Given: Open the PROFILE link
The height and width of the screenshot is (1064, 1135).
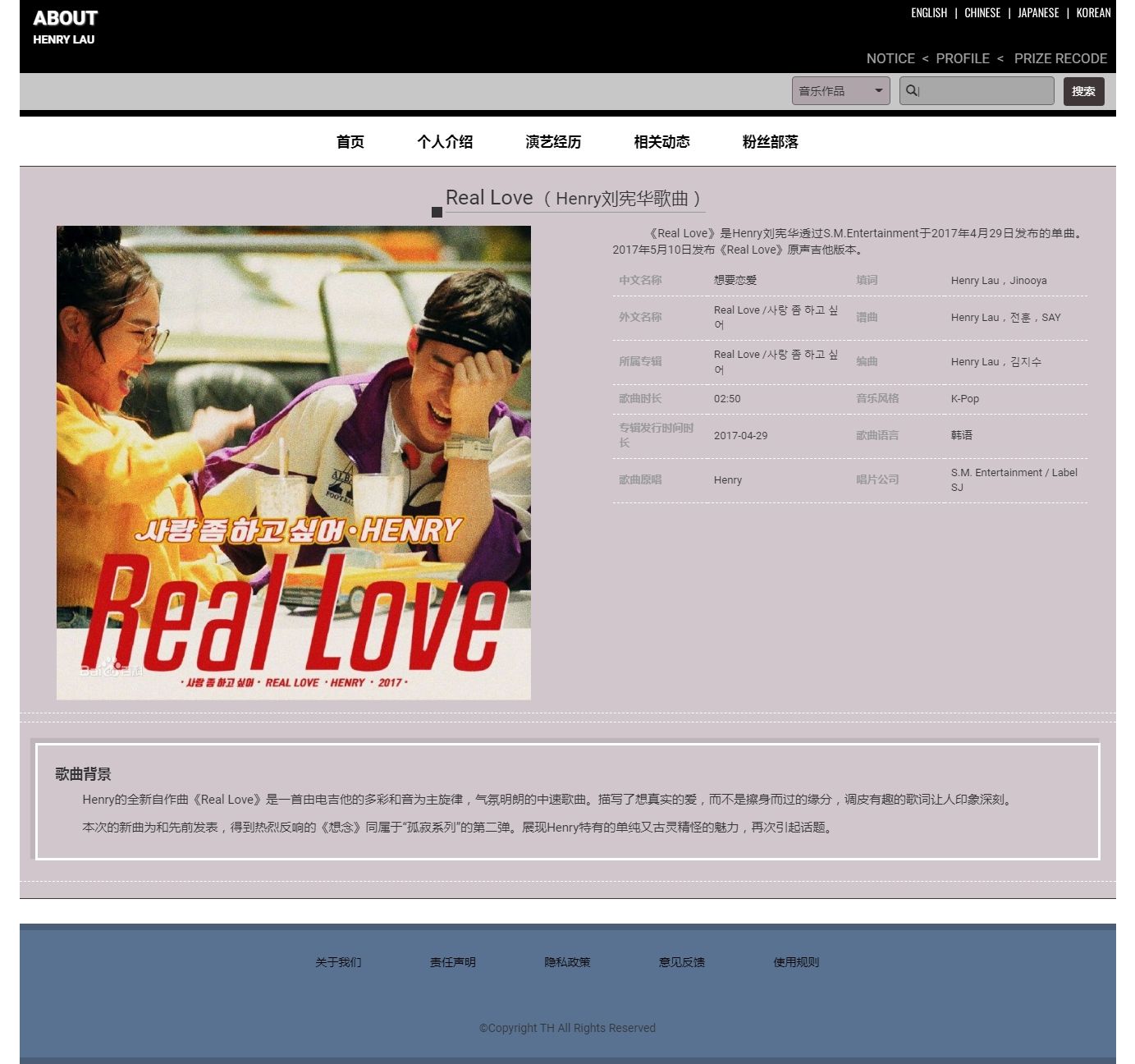Looking at the screenshot, I should (963, 58).
